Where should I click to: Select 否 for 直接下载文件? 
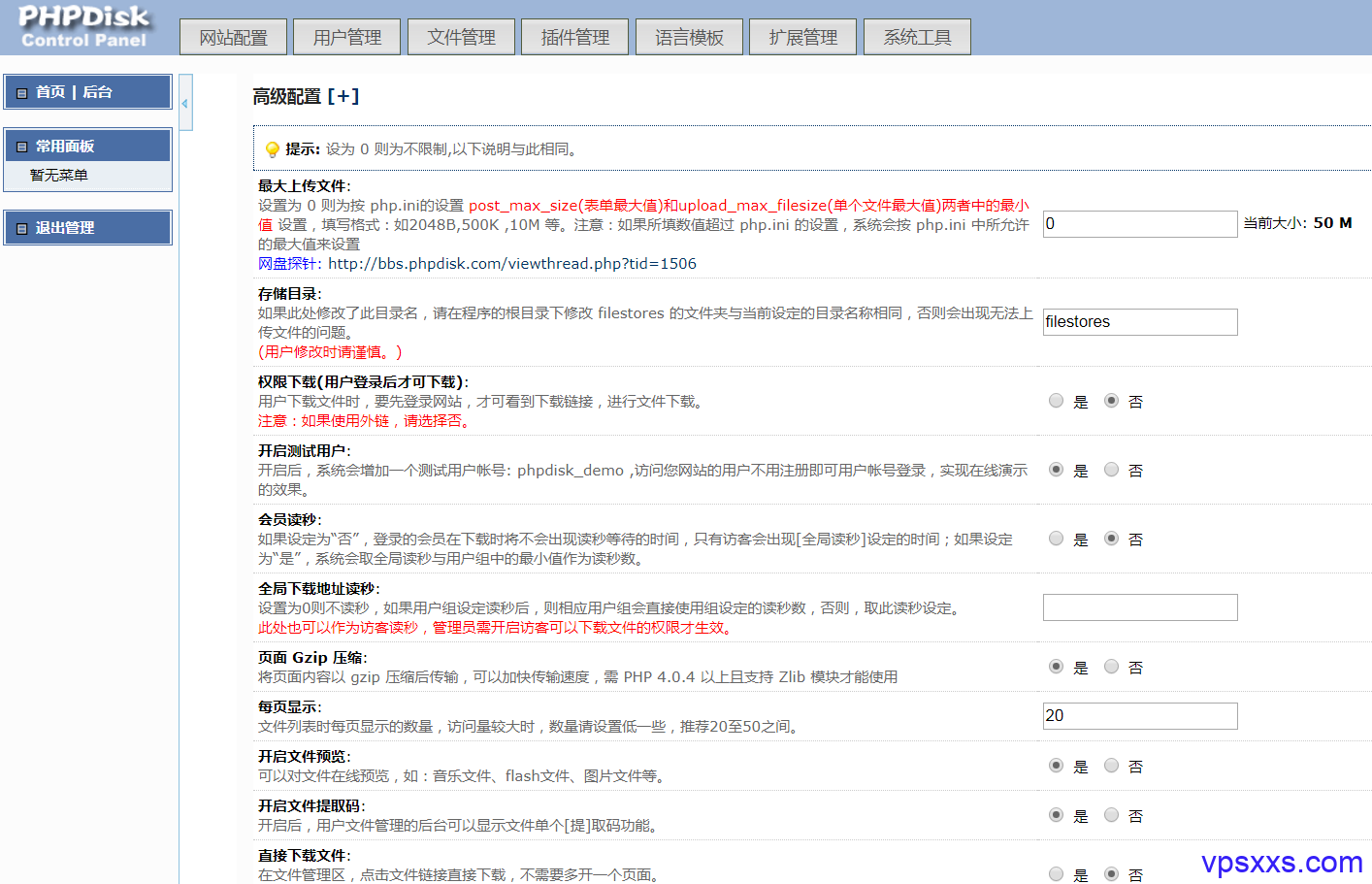pos(1111,874)
